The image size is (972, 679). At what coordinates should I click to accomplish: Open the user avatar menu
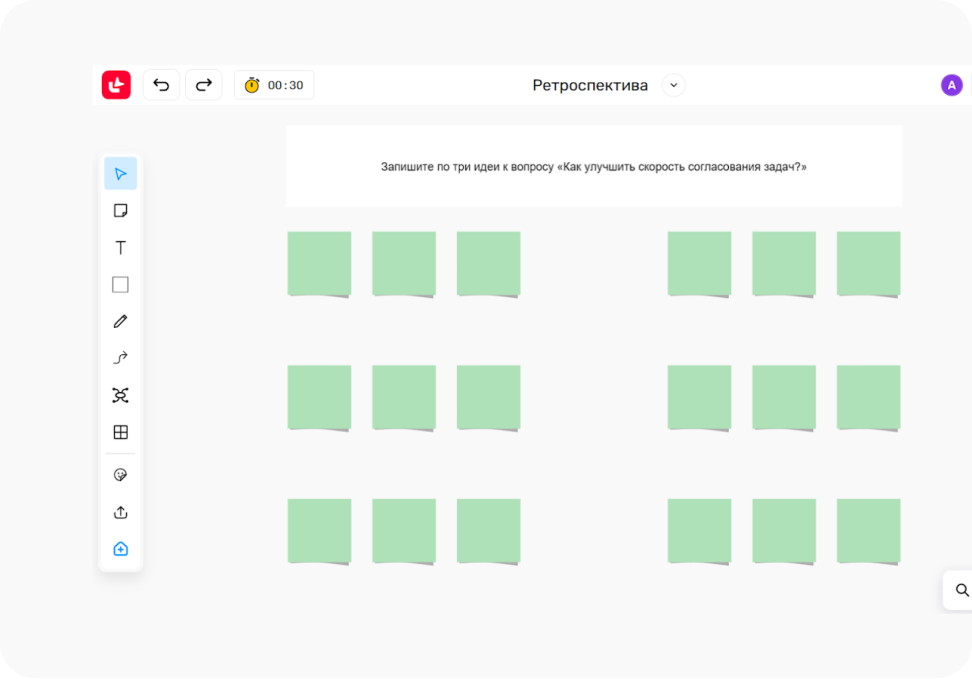click(x=951, y=85)
